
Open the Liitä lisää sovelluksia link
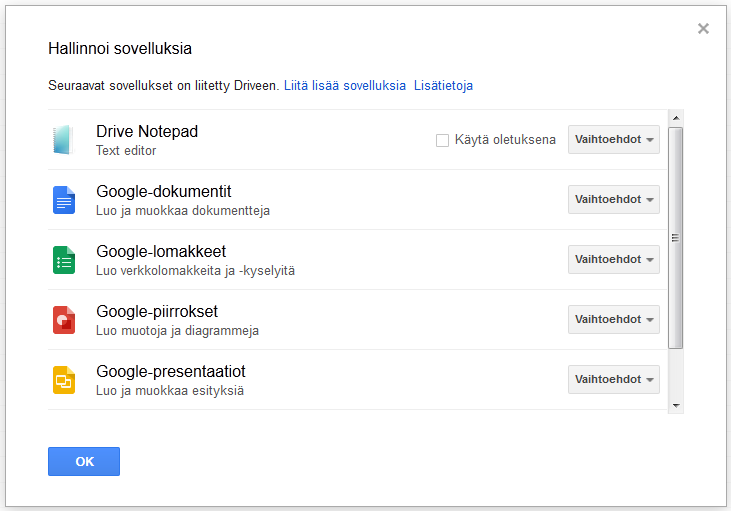coord(345,86)
